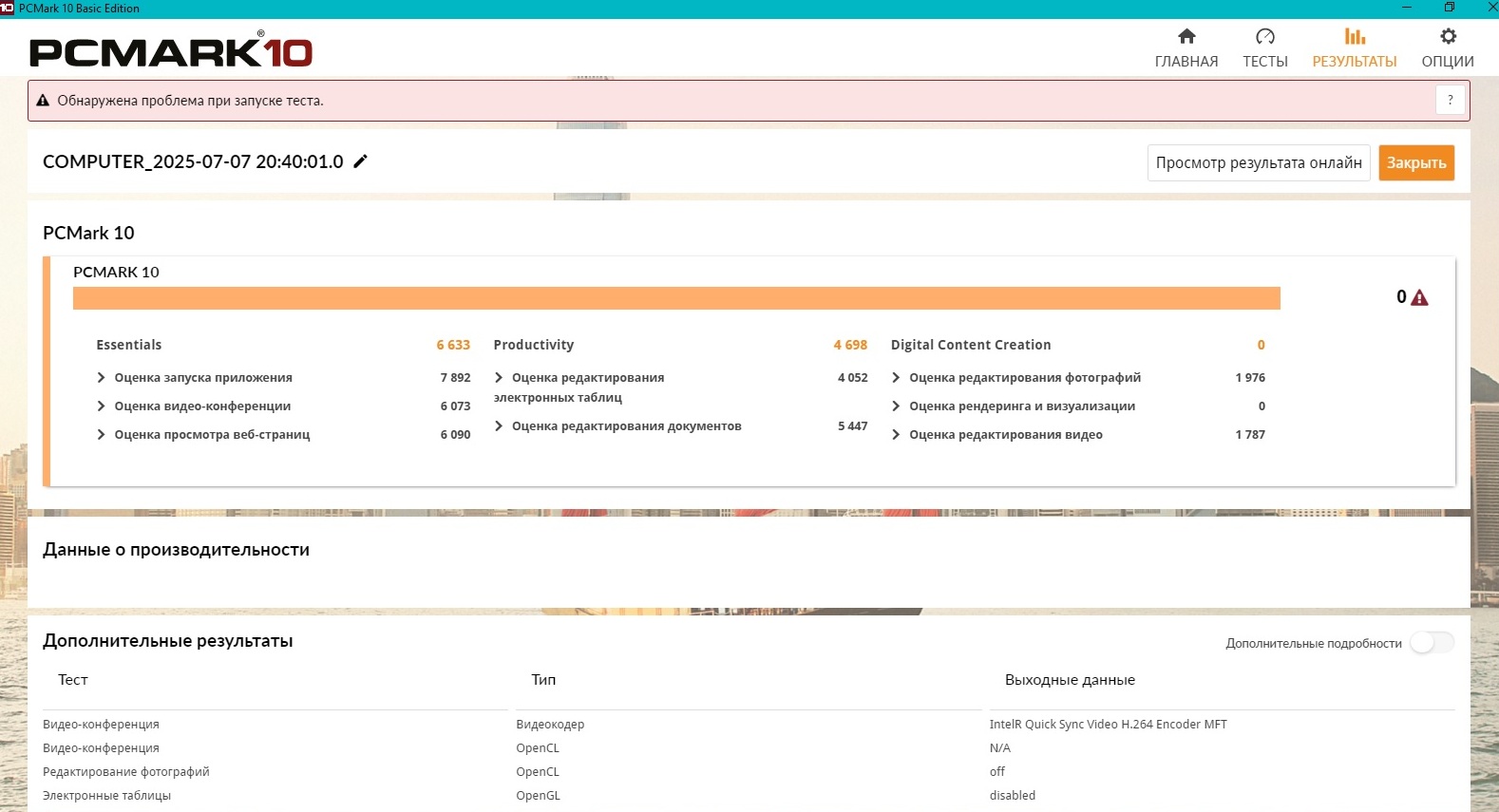This screenshot has height=812, width=1499.
Task: Click the gauge icon above ТЕСТЫ
Action: 1265,36
